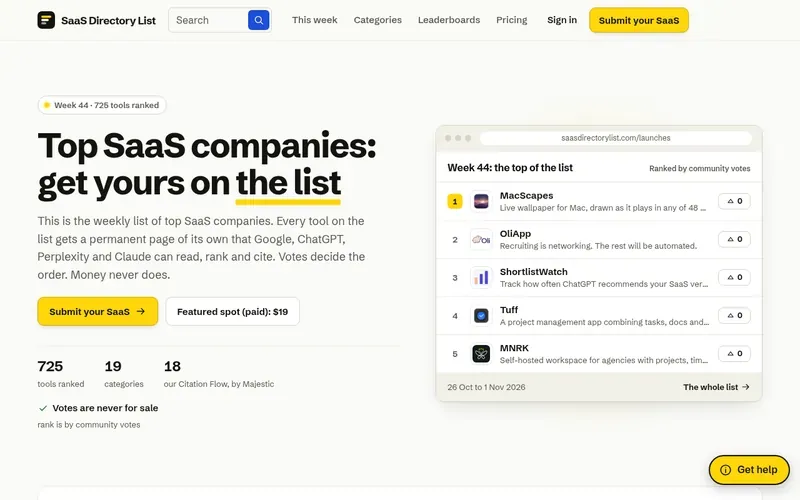Click the header Submit your SaaS button
The width and height of the screenshot is (800, 500).
coord(639,20)
